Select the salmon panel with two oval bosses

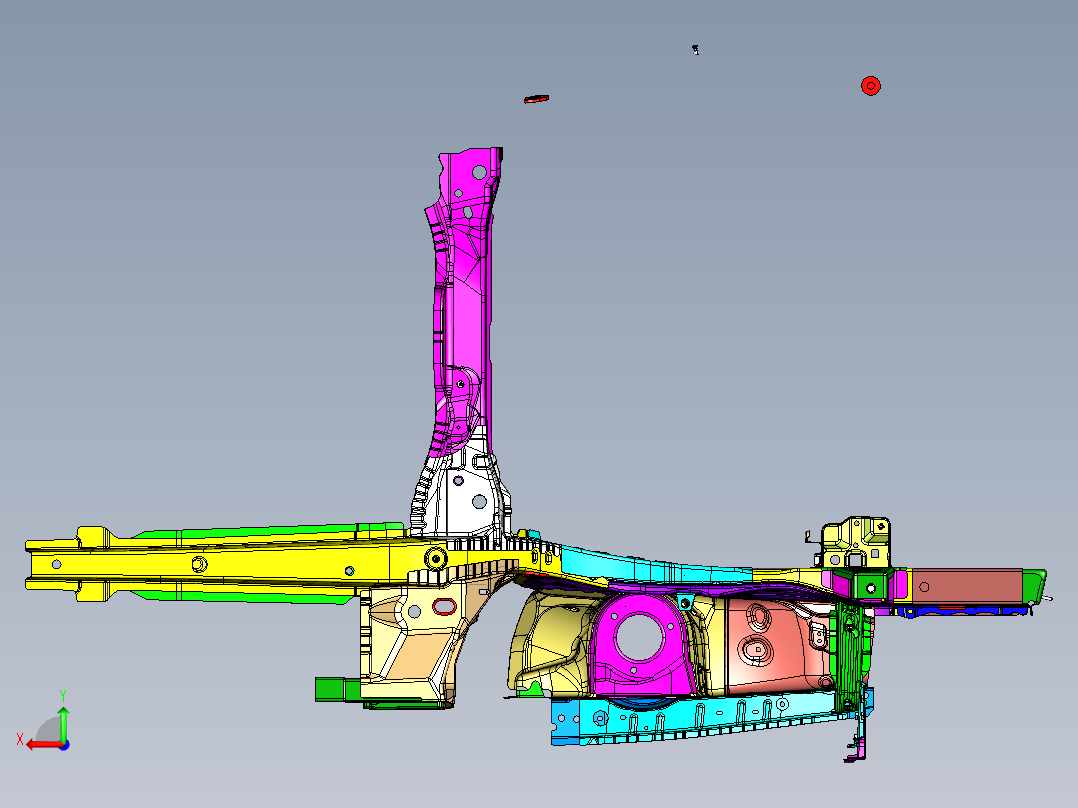point(777,645)
